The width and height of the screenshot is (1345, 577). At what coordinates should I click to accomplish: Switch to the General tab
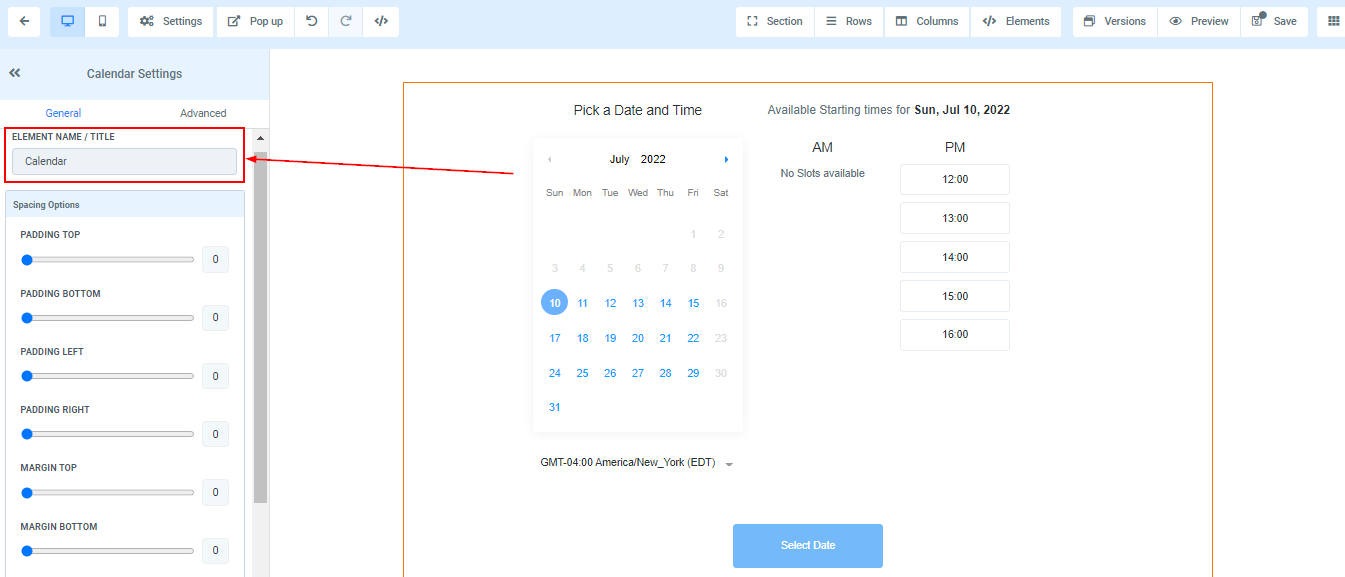63,113
